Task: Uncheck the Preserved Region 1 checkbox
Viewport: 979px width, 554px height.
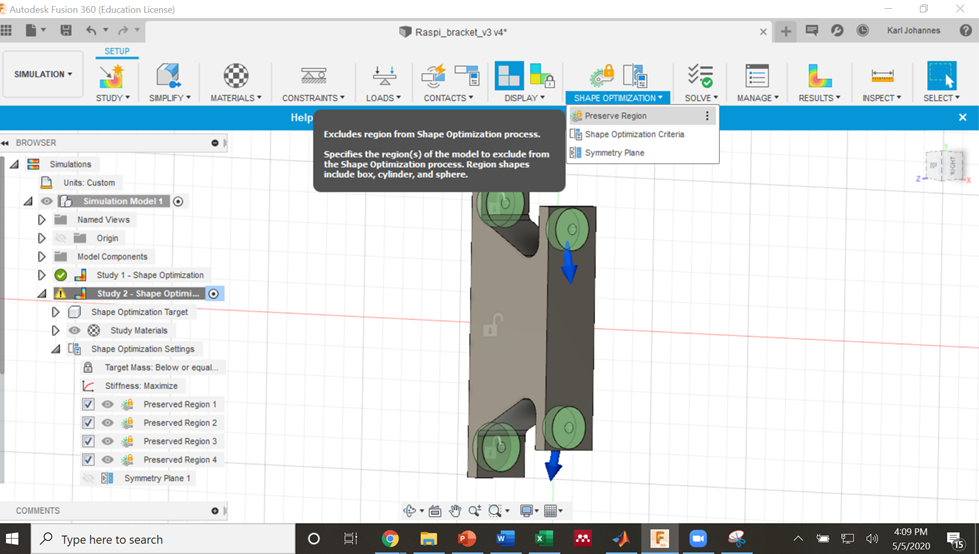Action: (88, 404)
